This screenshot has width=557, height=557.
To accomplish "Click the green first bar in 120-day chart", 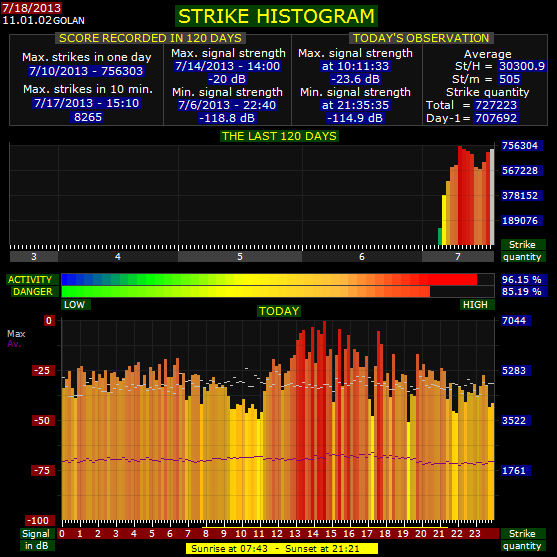I will pos(440,237).
